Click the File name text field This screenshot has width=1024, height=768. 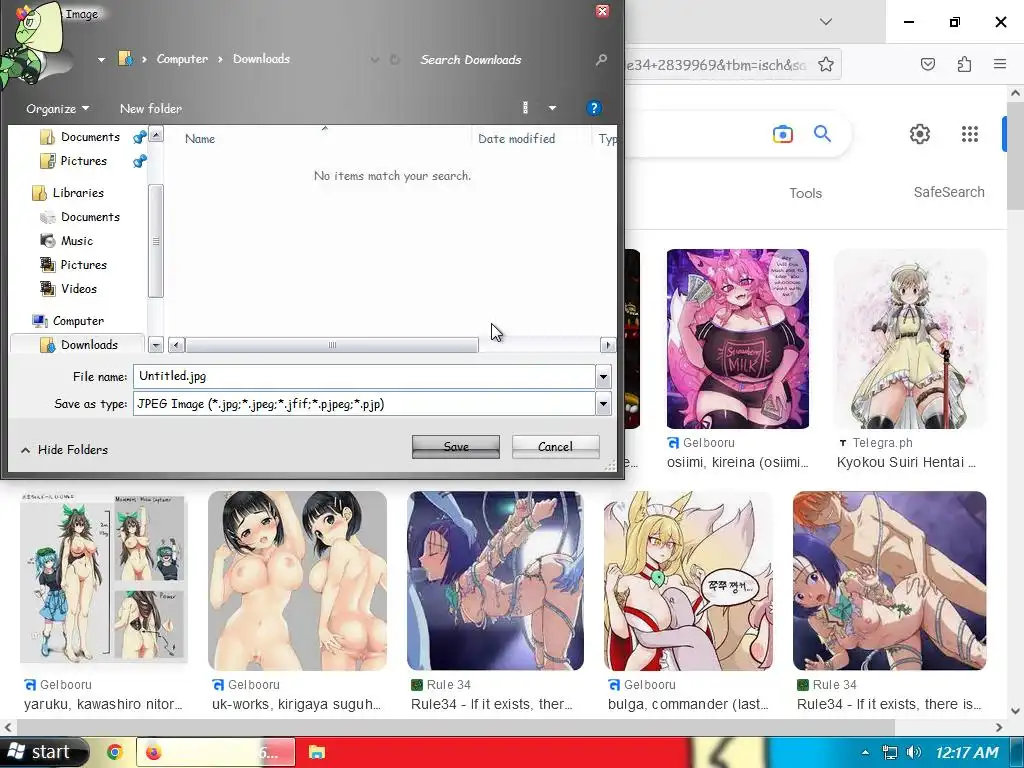coord(364,376)
